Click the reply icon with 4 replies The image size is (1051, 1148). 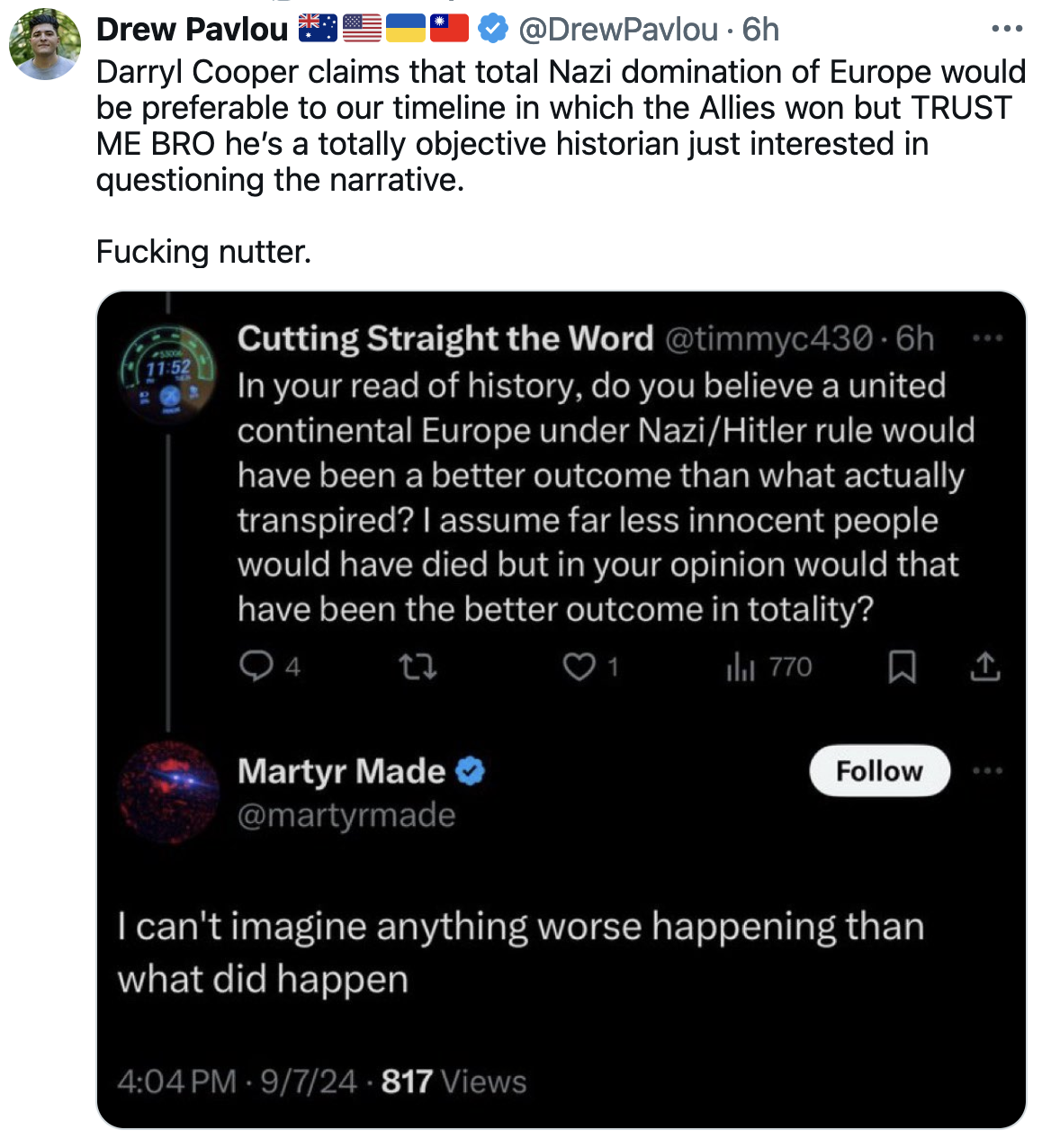tap(256, 667)
